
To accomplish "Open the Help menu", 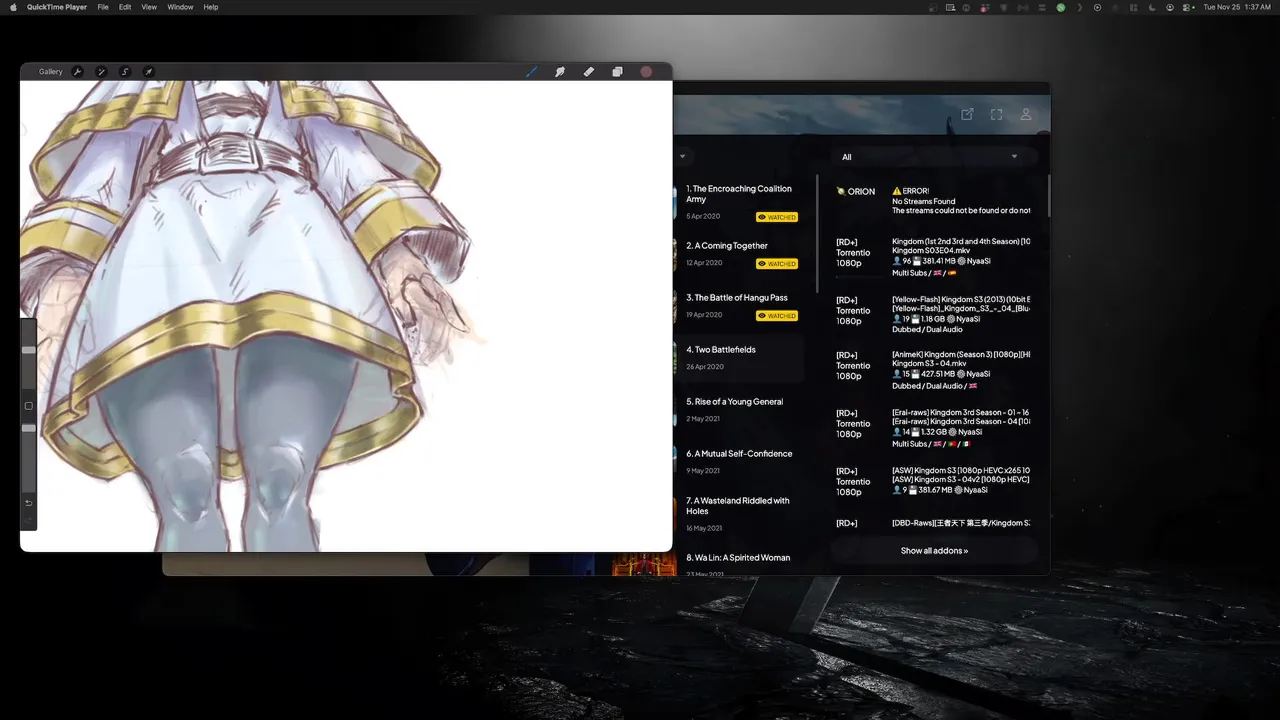I will [211, 7].
